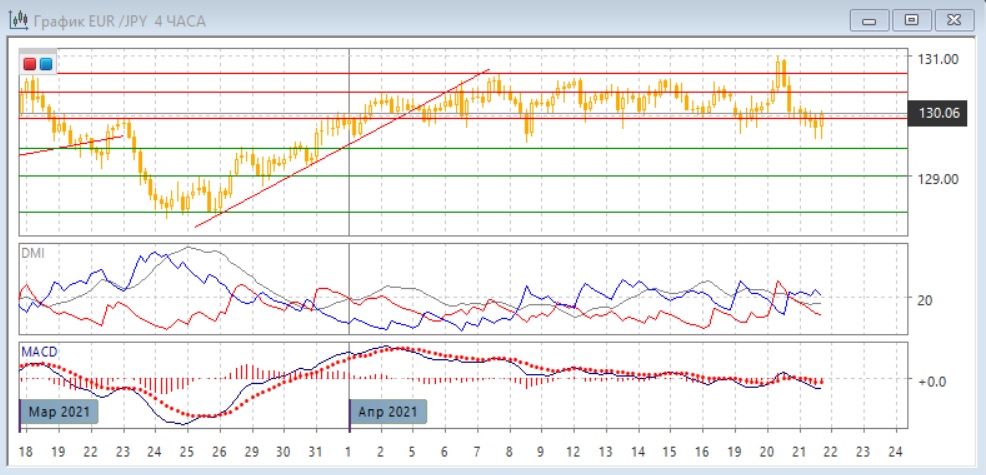Click the 129.00 price axis label
This screenshot has height=475, width=986.
[939, 179]
